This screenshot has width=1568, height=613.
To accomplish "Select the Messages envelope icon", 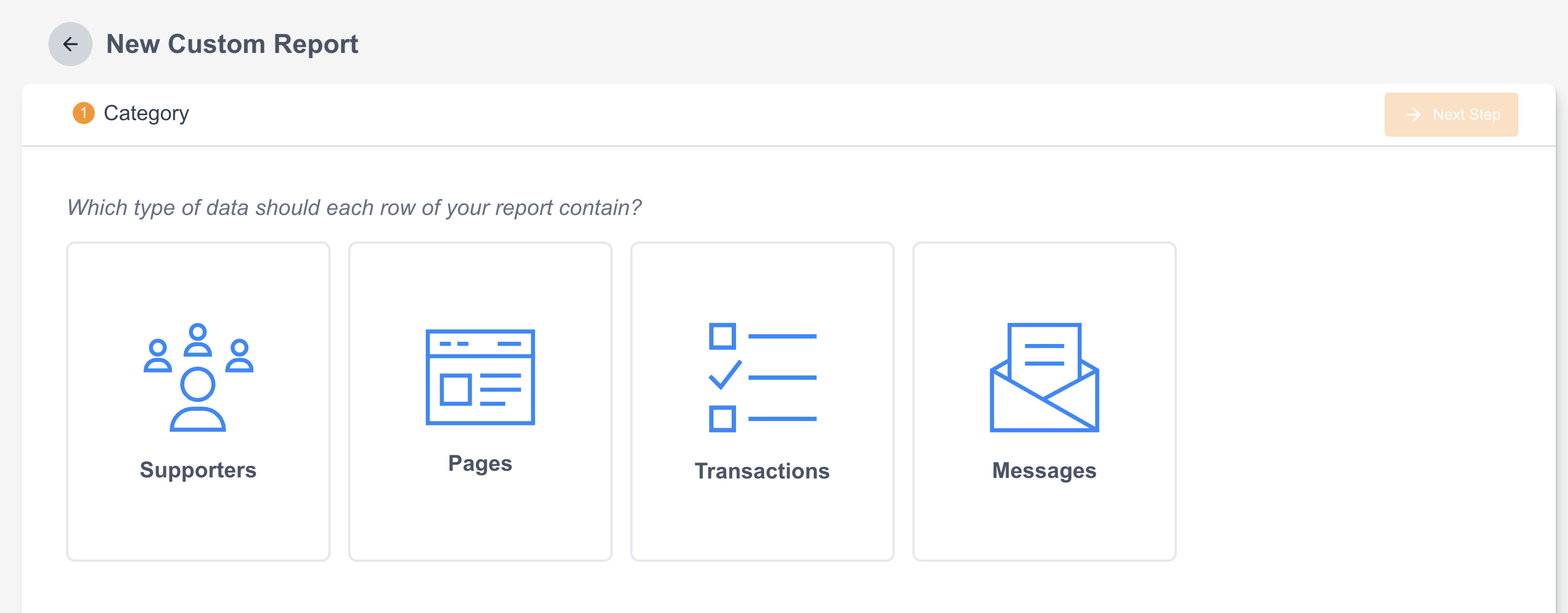I will [1044, 377].
